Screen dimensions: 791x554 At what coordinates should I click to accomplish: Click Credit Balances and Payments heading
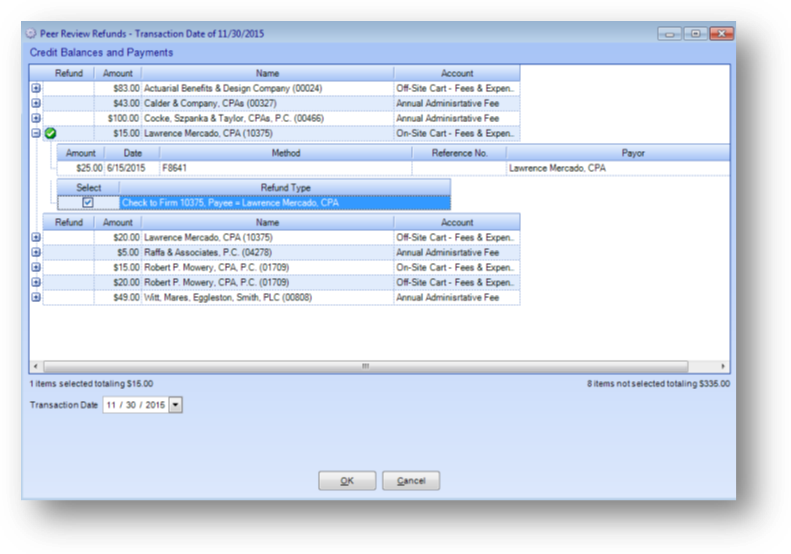click(101, 52)
